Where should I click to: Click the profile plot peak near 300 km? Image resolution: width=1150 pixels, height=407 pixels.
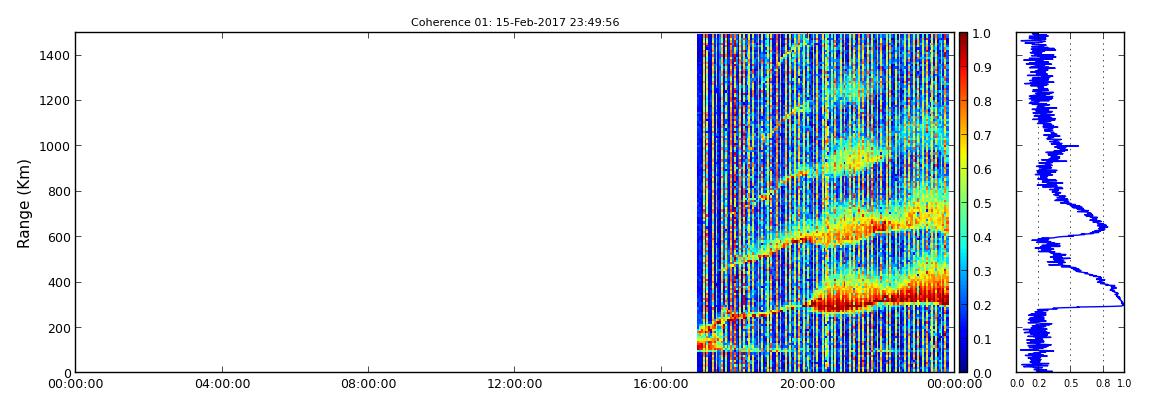[x=1121, y=304]
